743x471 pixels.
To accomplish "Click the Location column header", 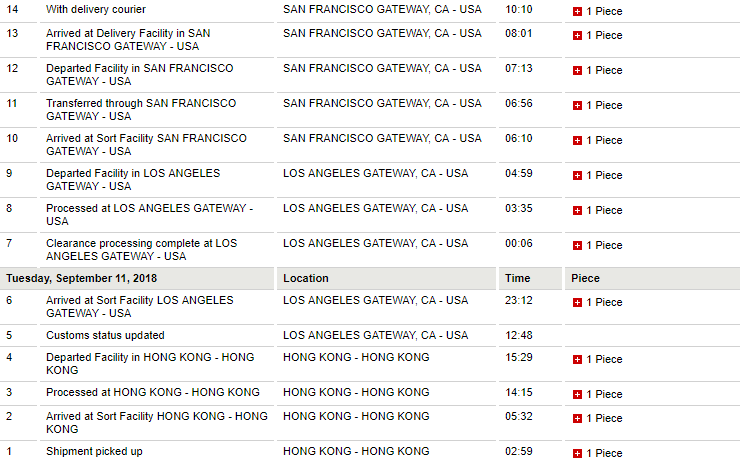I will pyautogui.click(x=306, y=279).
